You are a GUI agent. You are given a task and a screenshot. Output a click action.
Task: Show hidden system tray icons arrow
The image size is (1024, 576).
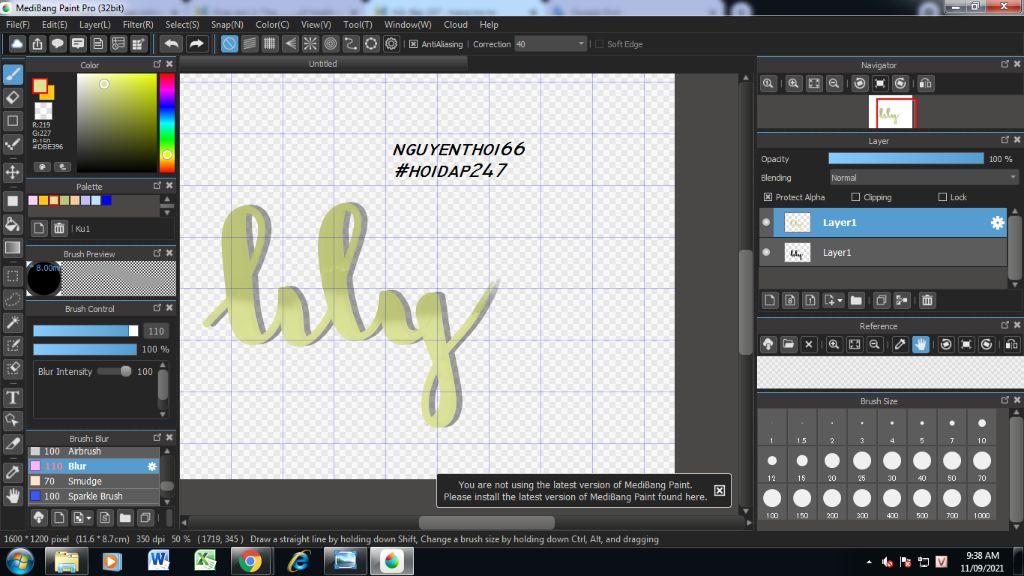click(869, 562)
